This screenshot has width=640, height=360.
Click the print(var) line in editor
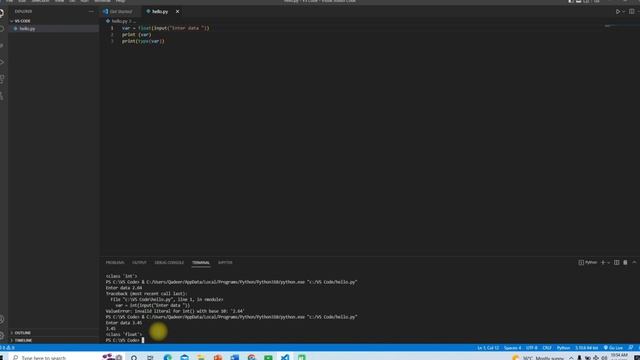[x=136, y=35]
